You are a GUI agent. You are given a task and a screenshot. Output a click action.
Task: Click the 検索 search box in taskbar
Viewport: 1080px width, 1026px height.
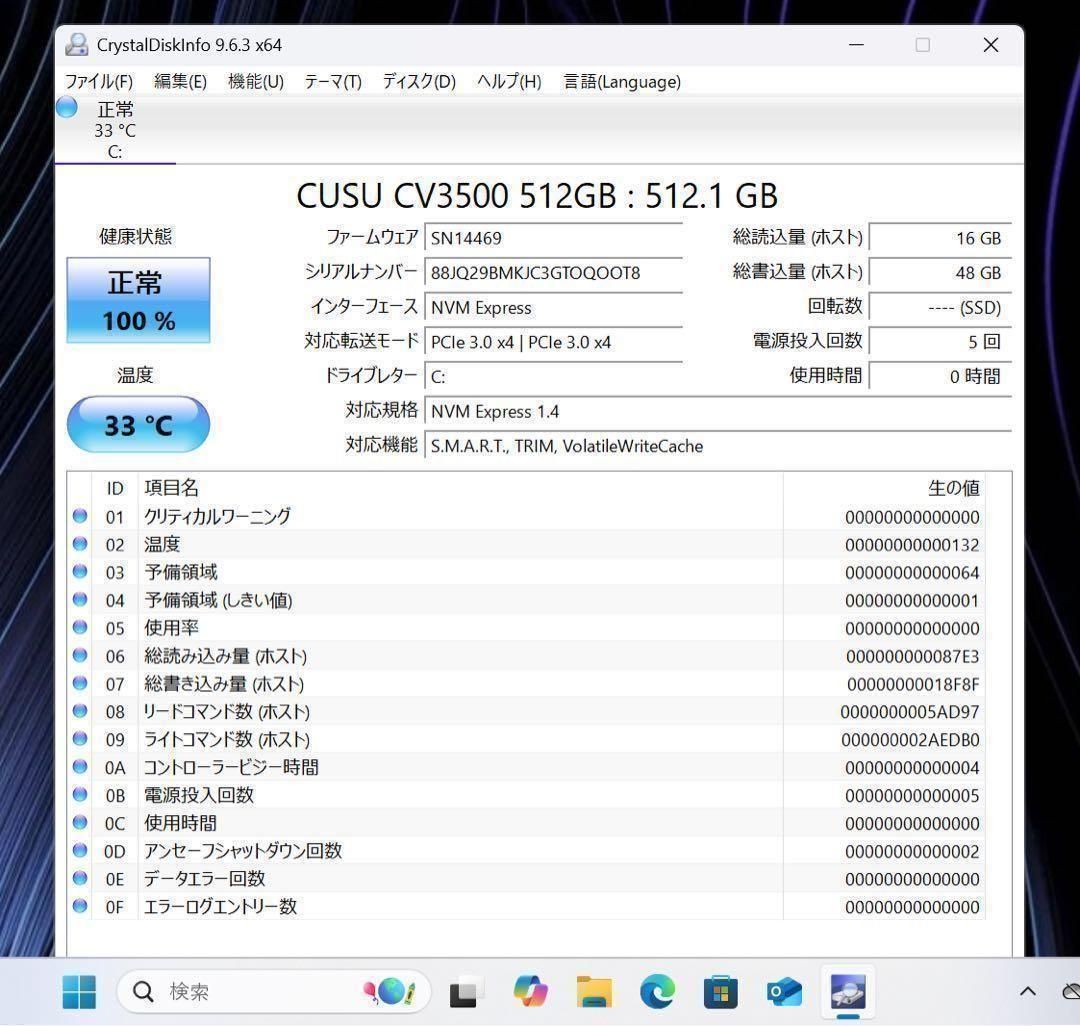250,991
